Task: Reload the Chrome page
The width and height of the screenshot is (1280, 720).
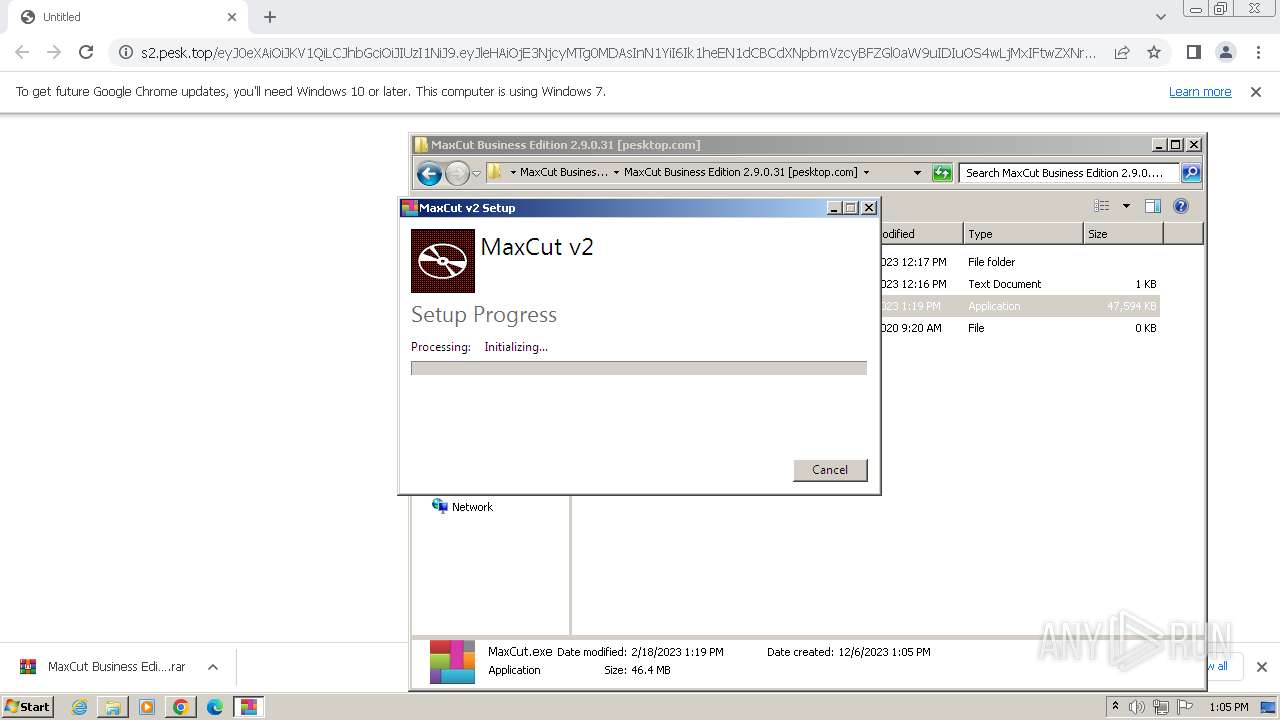Action: [86, 52]
